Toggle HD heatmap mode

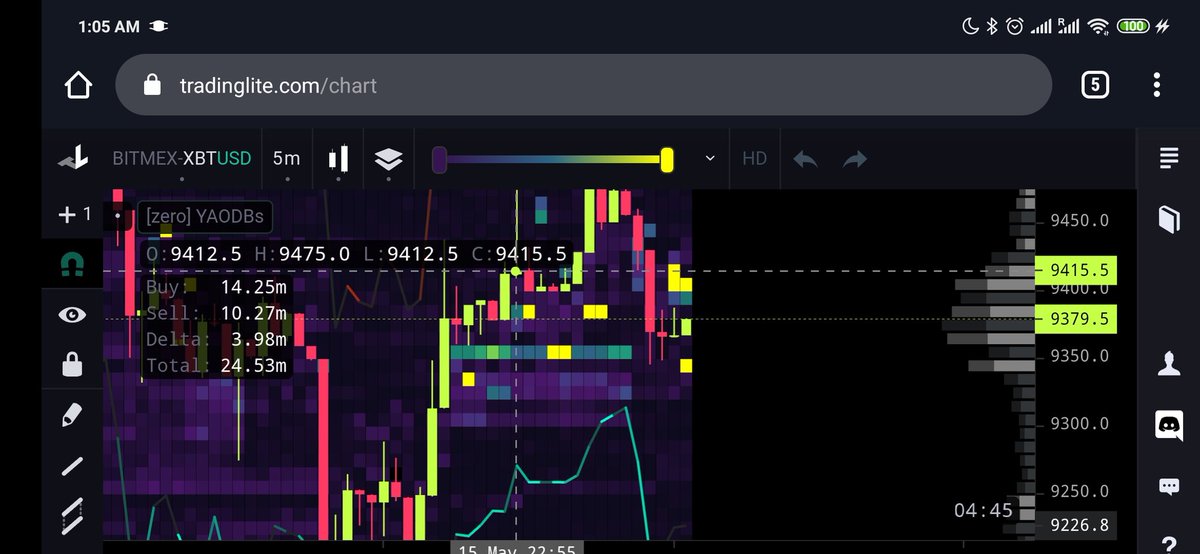click(755, 158)
